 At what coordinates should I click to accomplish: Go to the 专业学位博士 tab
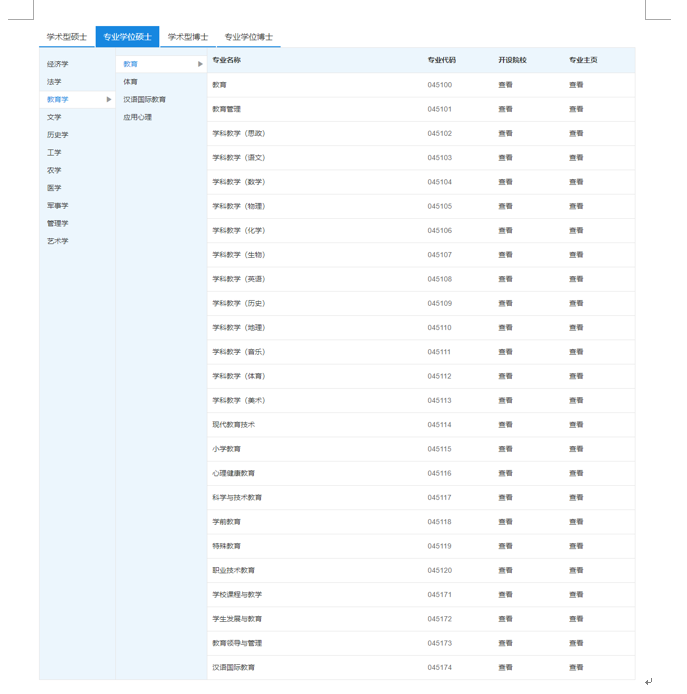248,37
